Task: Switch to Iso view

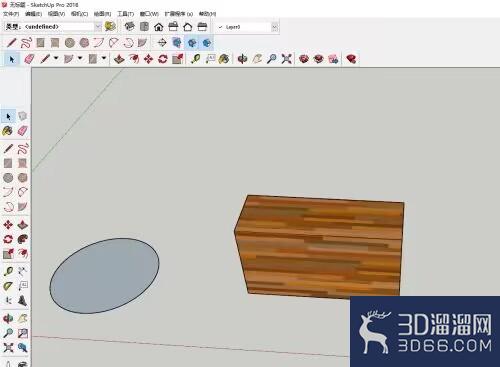Action: (x=129, y=26)
